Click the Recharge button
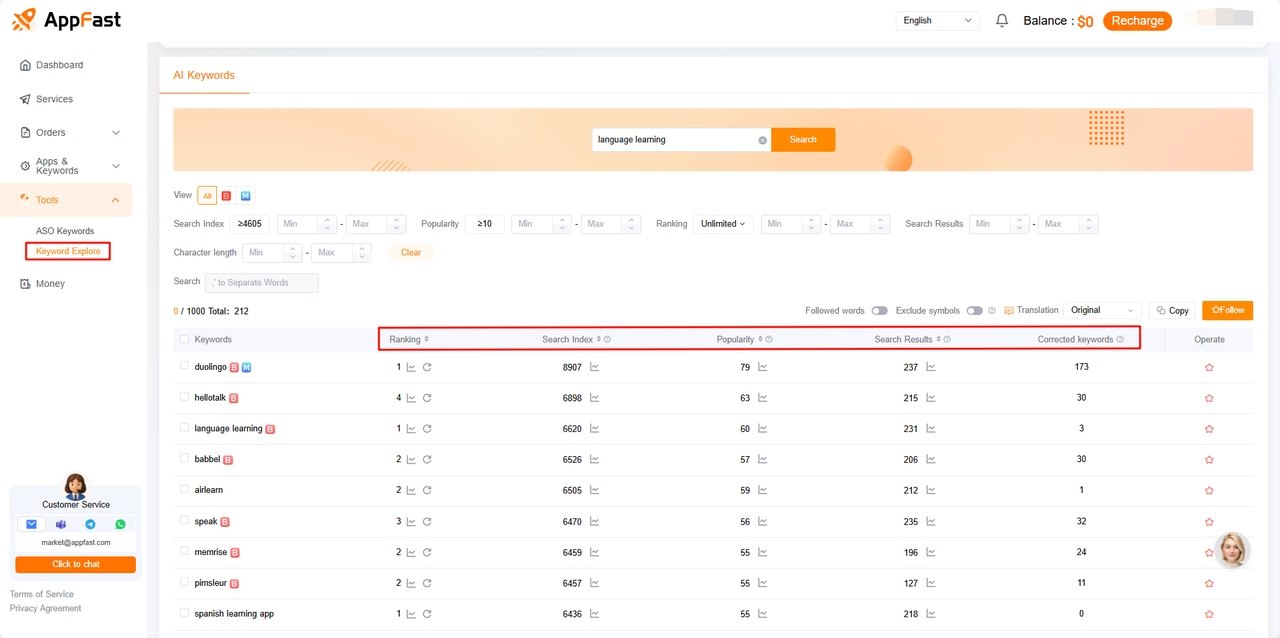 [1137, 21]
